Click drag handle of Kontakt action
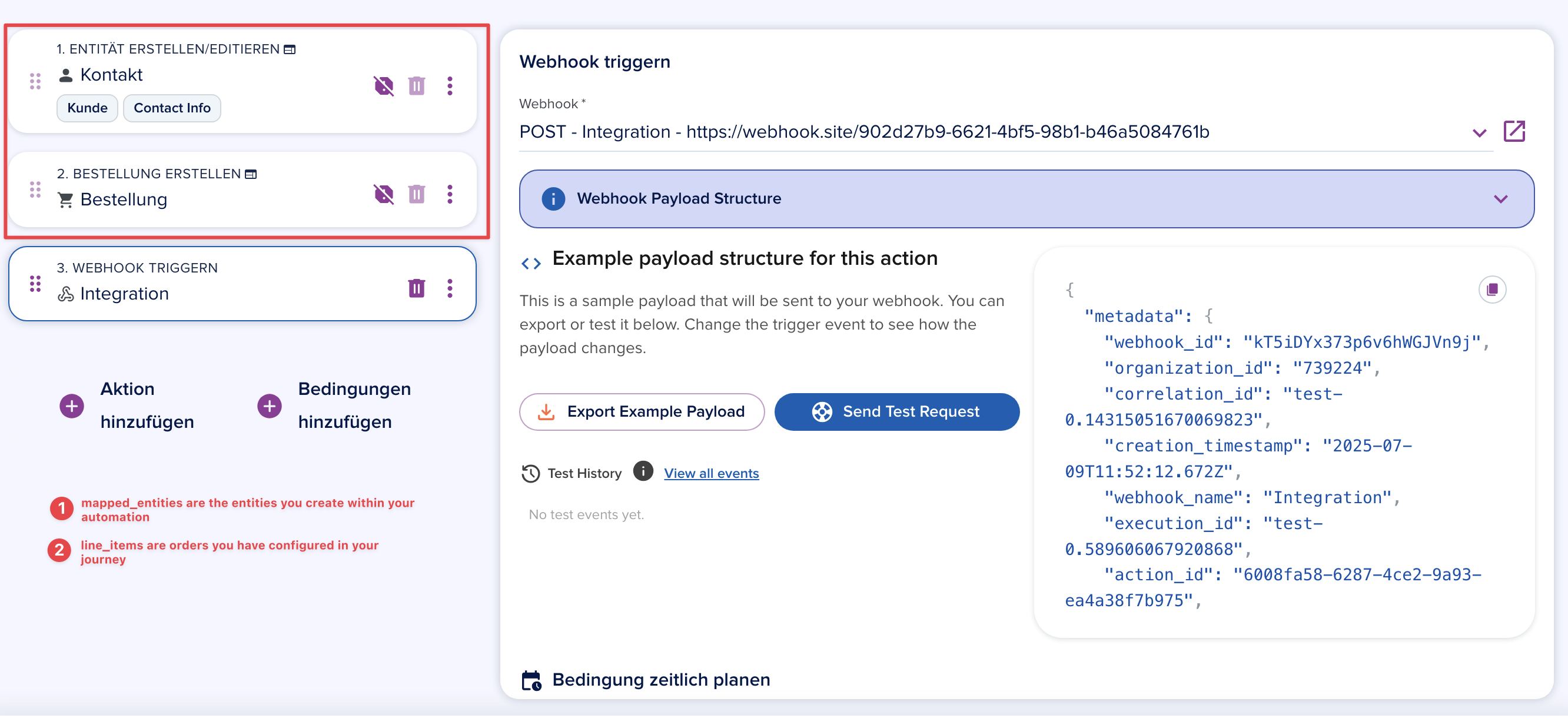The image size is (1568, 718). point(35,81)
